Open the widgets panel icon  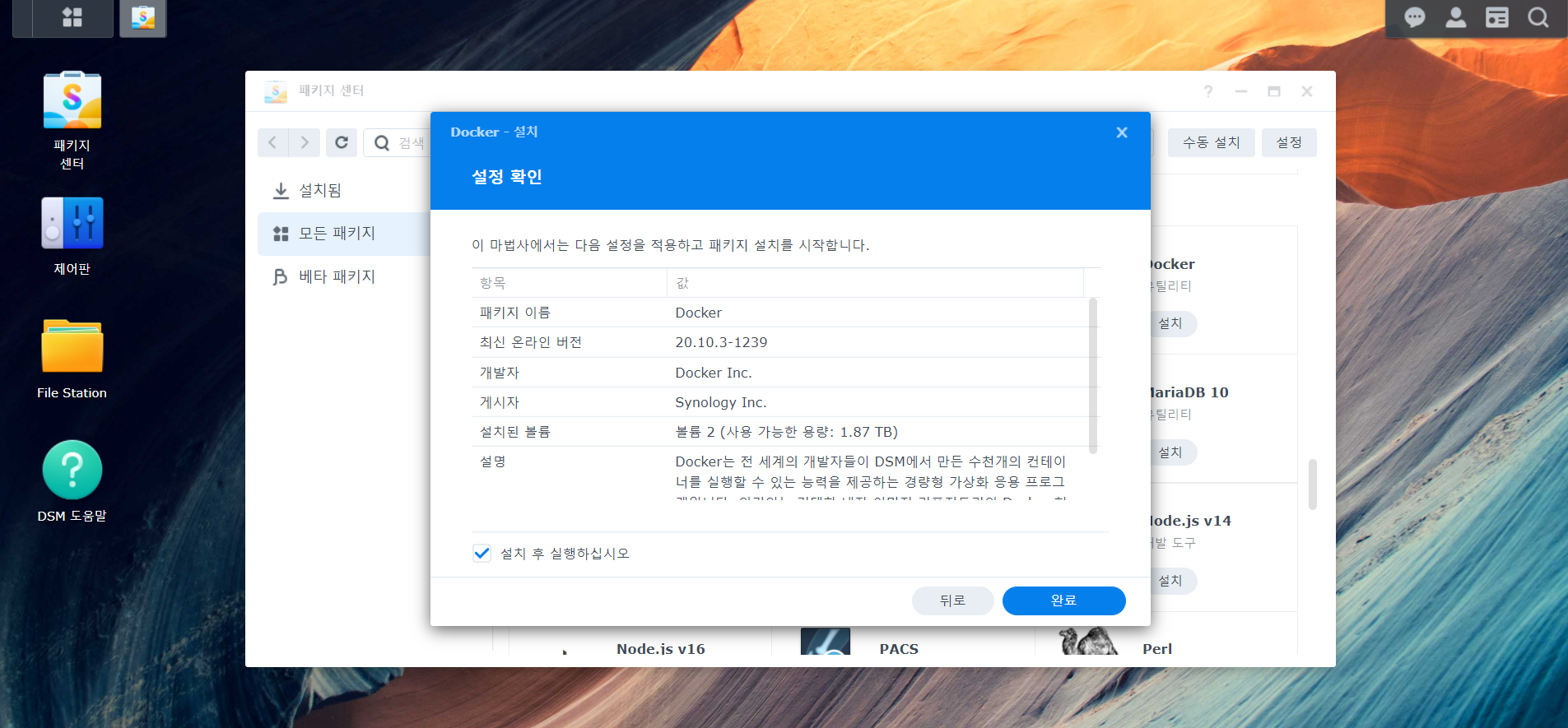click(x=1497, y=17)
